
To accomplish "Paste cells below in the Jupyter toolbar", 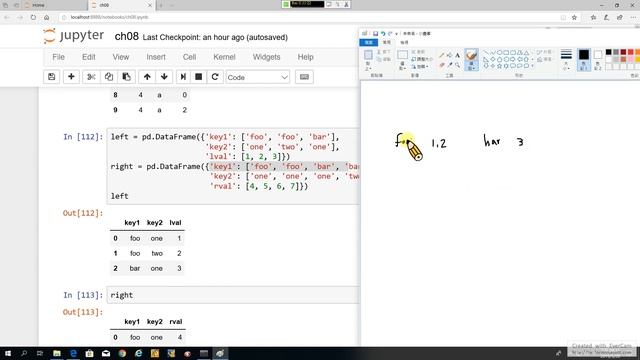I will (127, 77).
